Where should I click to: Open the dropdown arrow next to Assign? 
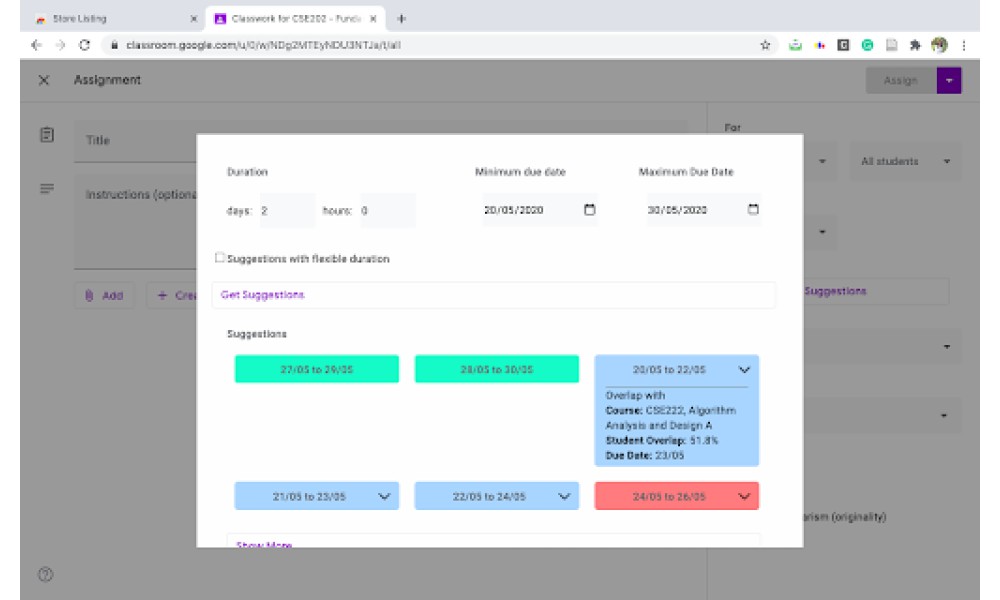[948, 80]
